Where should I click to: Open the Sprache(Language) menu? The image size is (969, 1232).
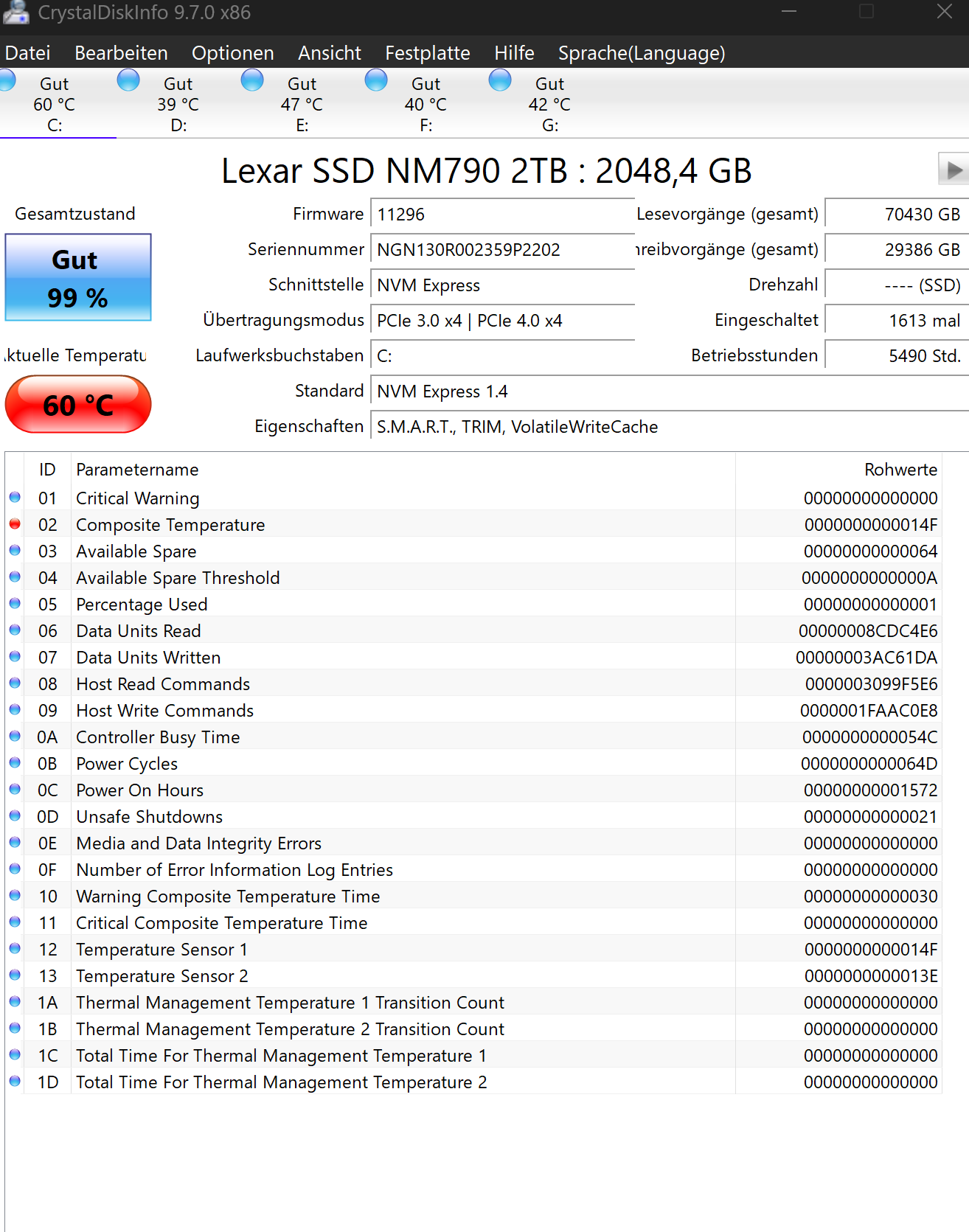tap(641, 53)
